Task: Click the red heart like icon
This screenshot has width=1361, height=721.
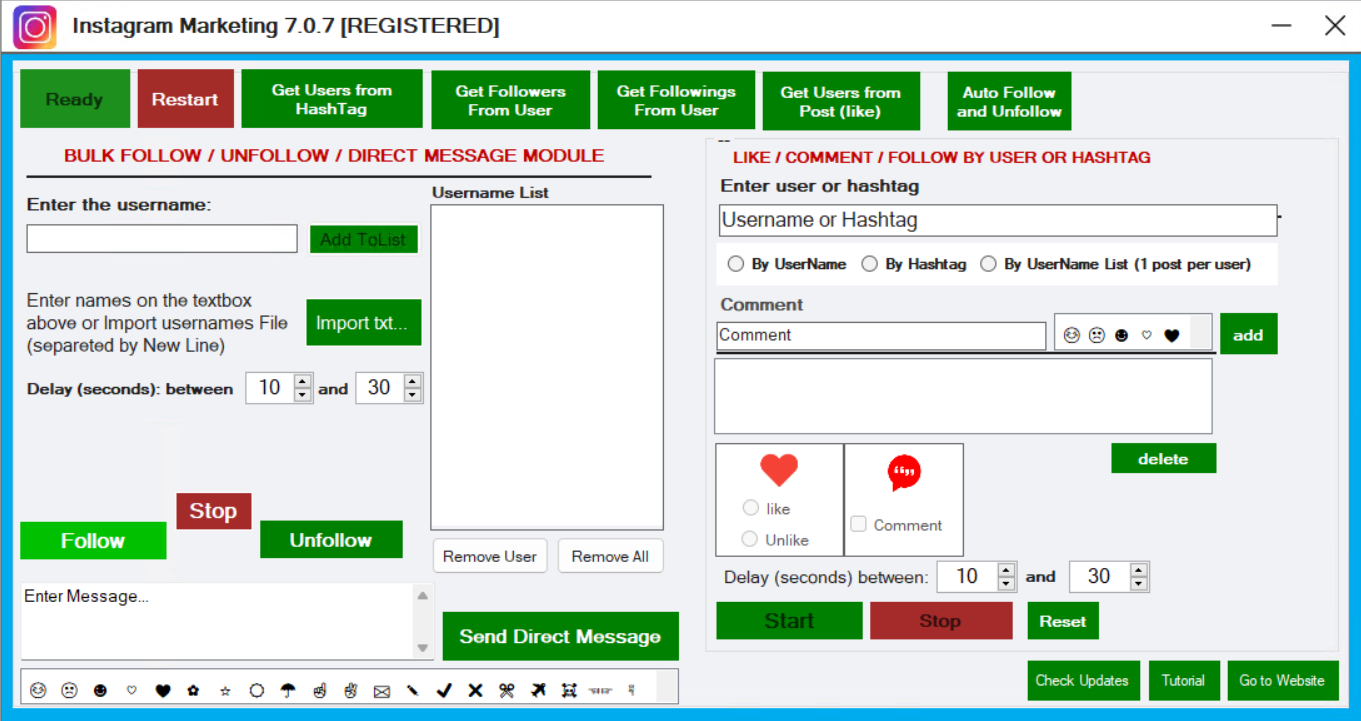Action: tap(779, 470)
